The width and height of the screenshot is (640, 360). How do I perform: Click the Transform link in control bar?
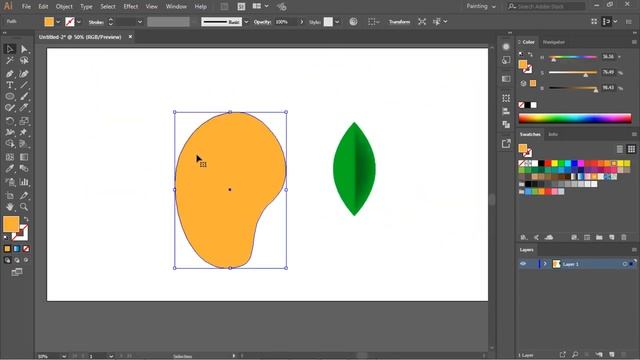pyautogui.click(x=399, y=22)
